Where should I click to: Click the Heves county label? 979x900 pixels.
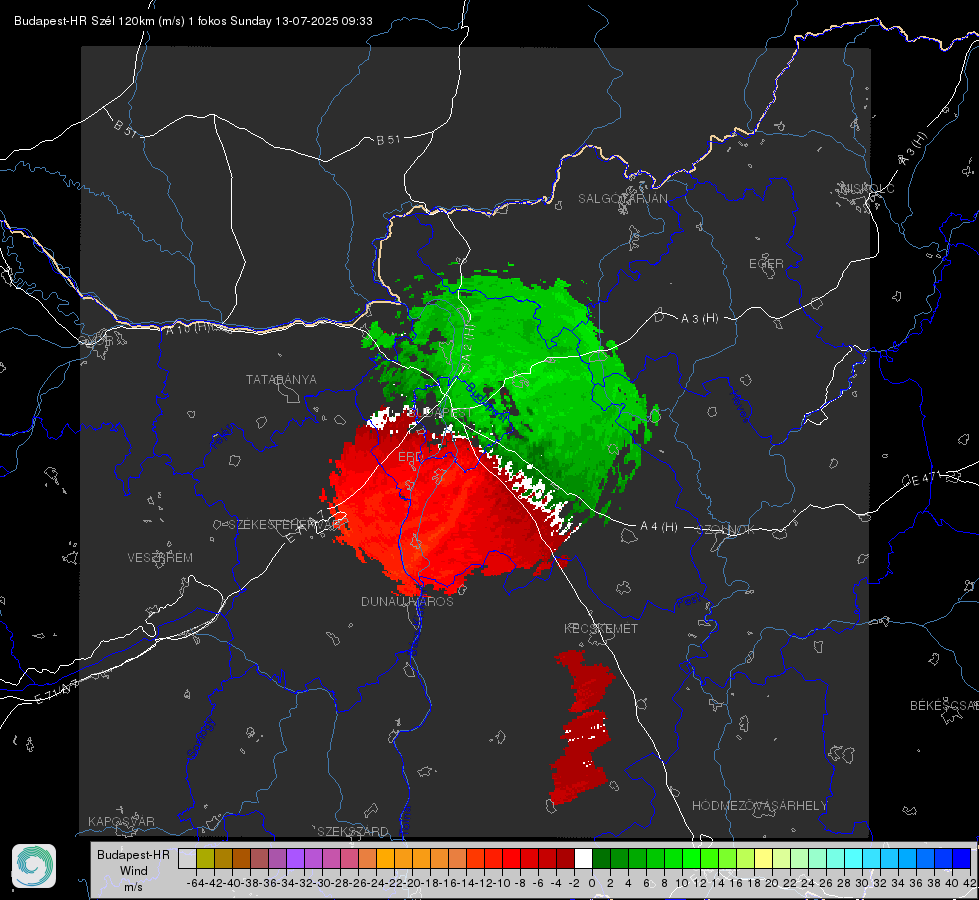click(x=739, y=406)
